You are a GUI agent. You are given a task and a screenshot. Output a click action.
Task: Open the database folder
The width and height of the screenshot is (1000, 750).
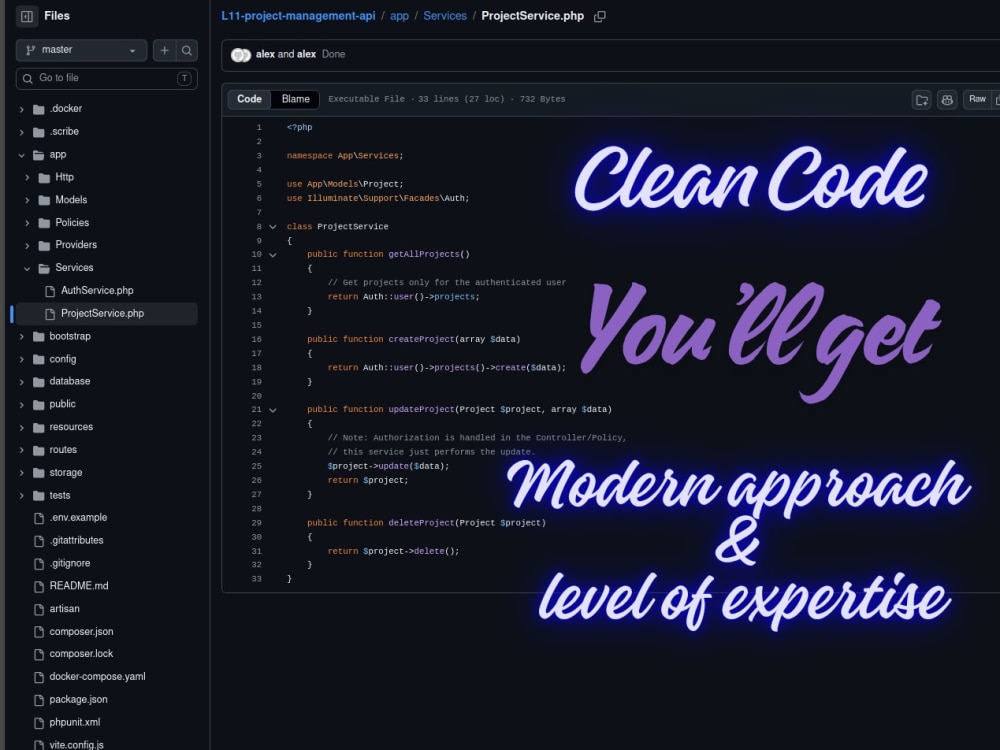(70, 381)
